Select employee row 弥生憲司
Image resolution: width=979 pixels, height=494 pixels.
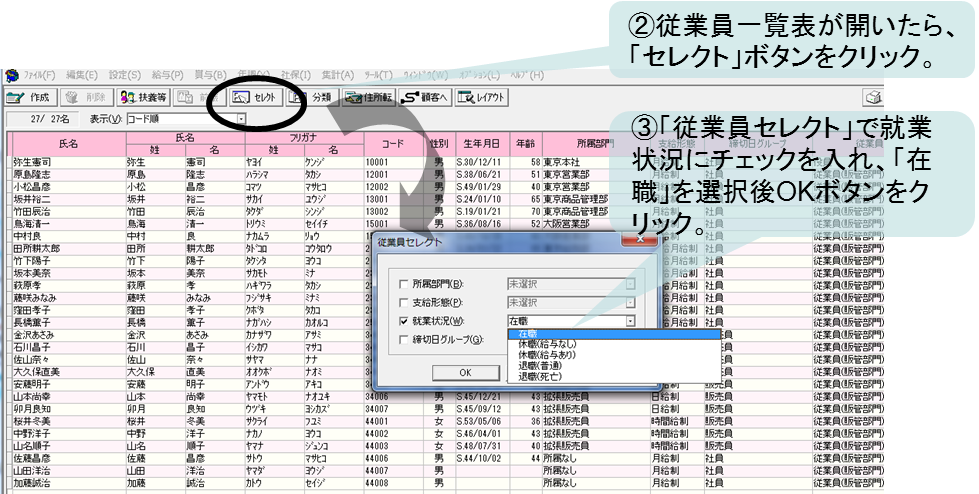point(445,162)
